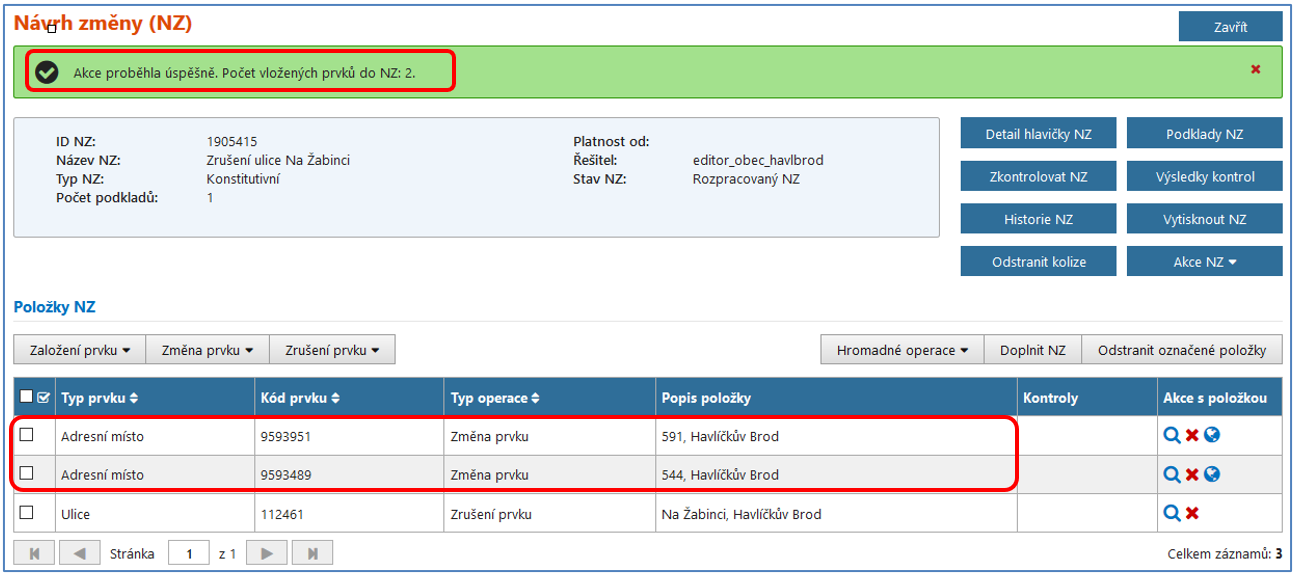Go to next page in pagination
Image resolution: width=1296 pixels, height=578 pixels.
(x=266, y=553)
